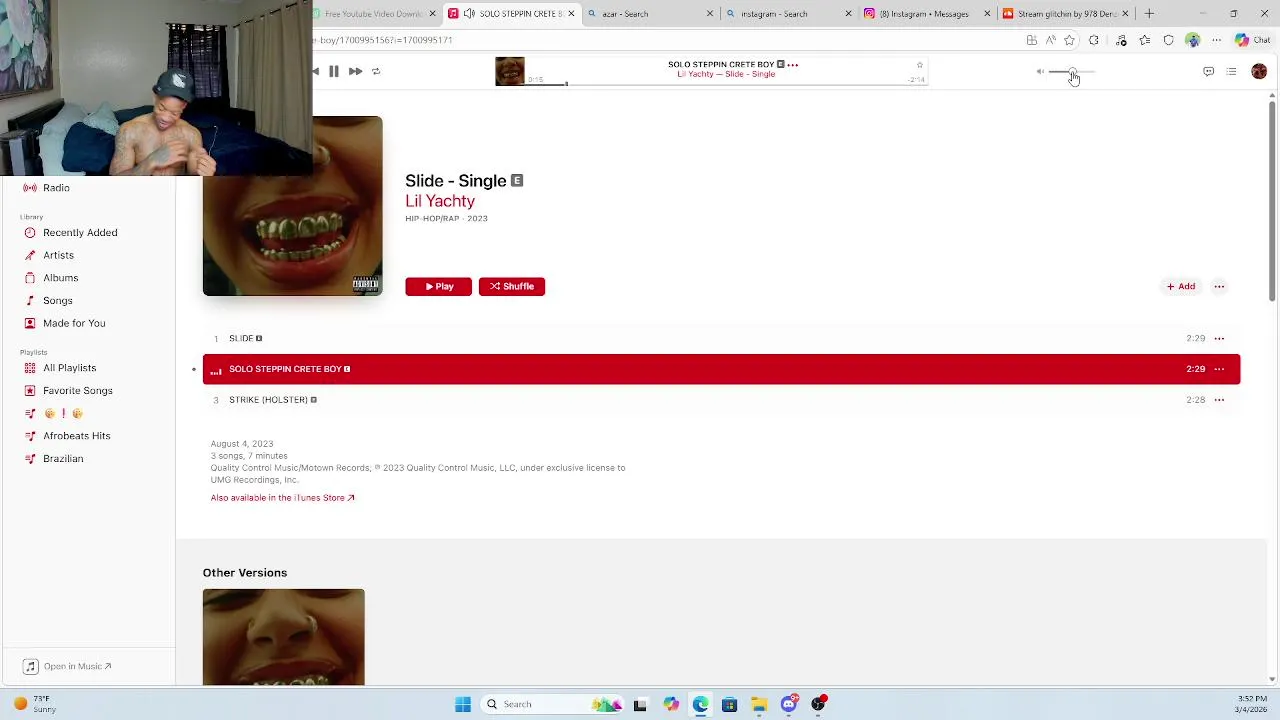Image resolution: width=1280 pixels, height=720 pixels.
Task: Close the azar - Search tab
Action: (710, 14)
